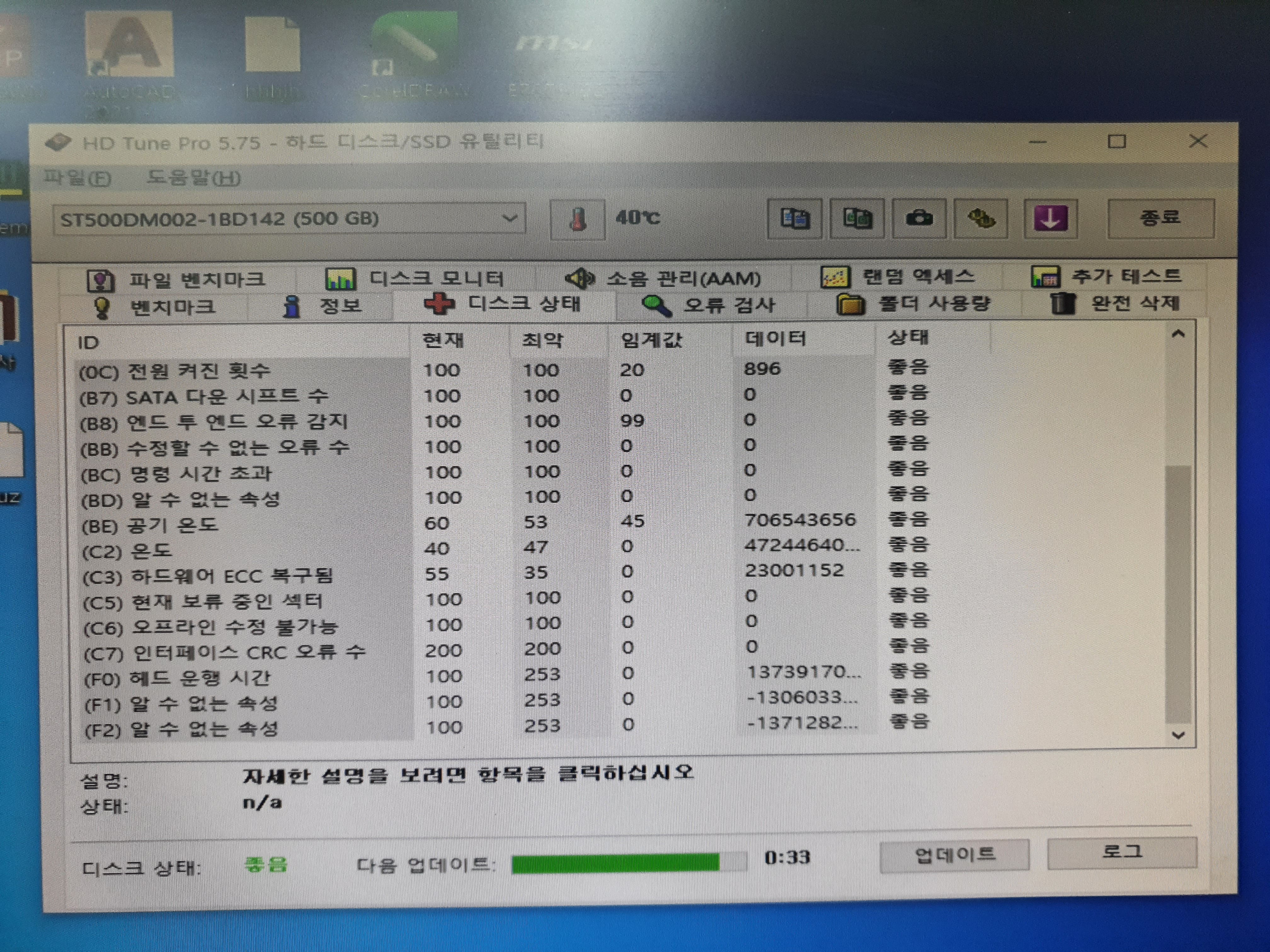Click scrollbar up arrow in SMART list
The height and width of the screenshot is (952, 1270).
pyautogui.click(x=1178, y=334)
